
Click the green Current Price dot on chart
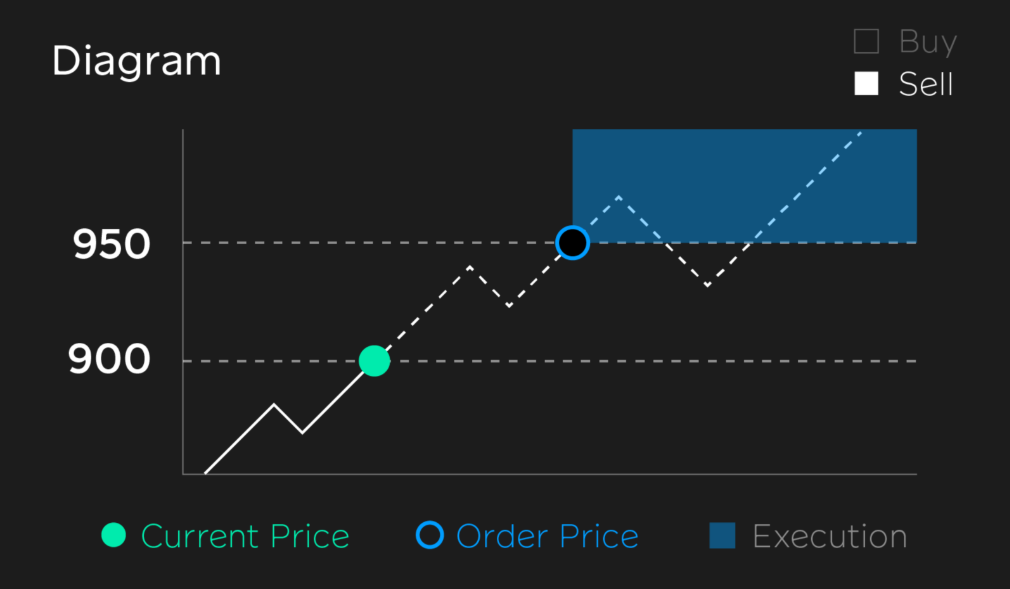click(374, 361)
